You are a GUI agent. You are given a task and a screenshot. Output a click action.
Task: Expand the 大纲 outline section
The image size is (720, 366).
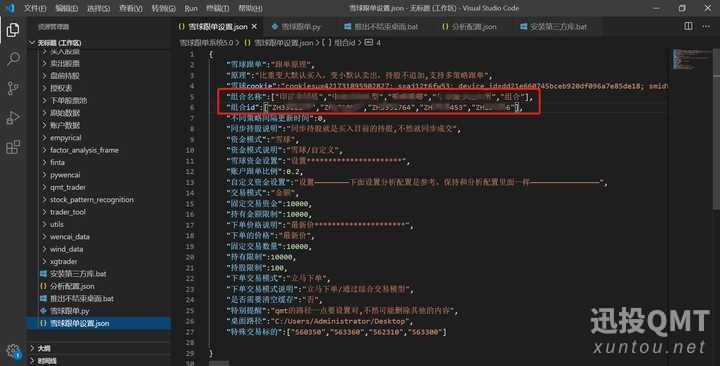tap(44, 349)
